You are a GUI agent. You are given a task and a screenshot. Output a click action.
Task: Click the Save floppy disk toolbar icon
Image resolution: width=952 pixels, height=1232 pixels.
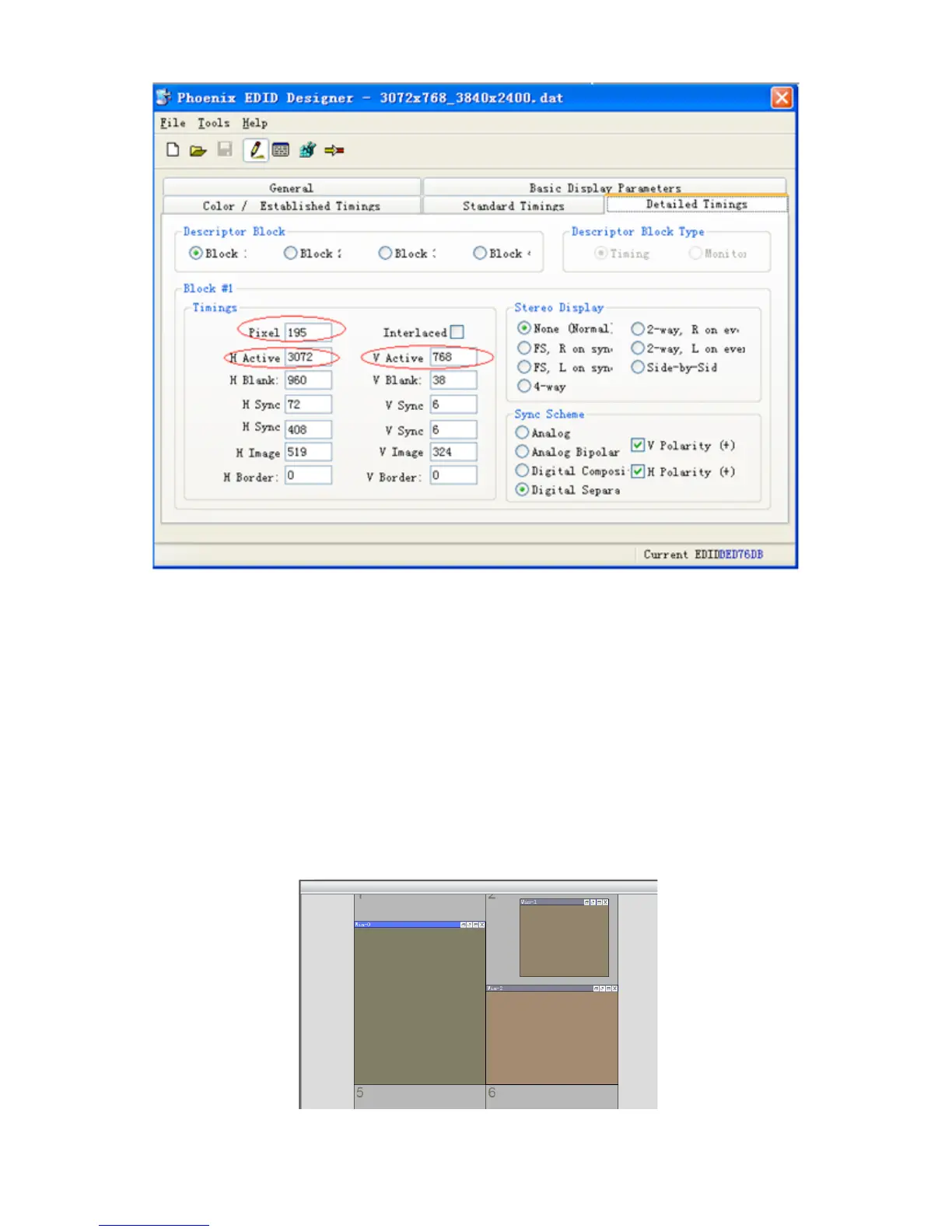pos(225,149)
